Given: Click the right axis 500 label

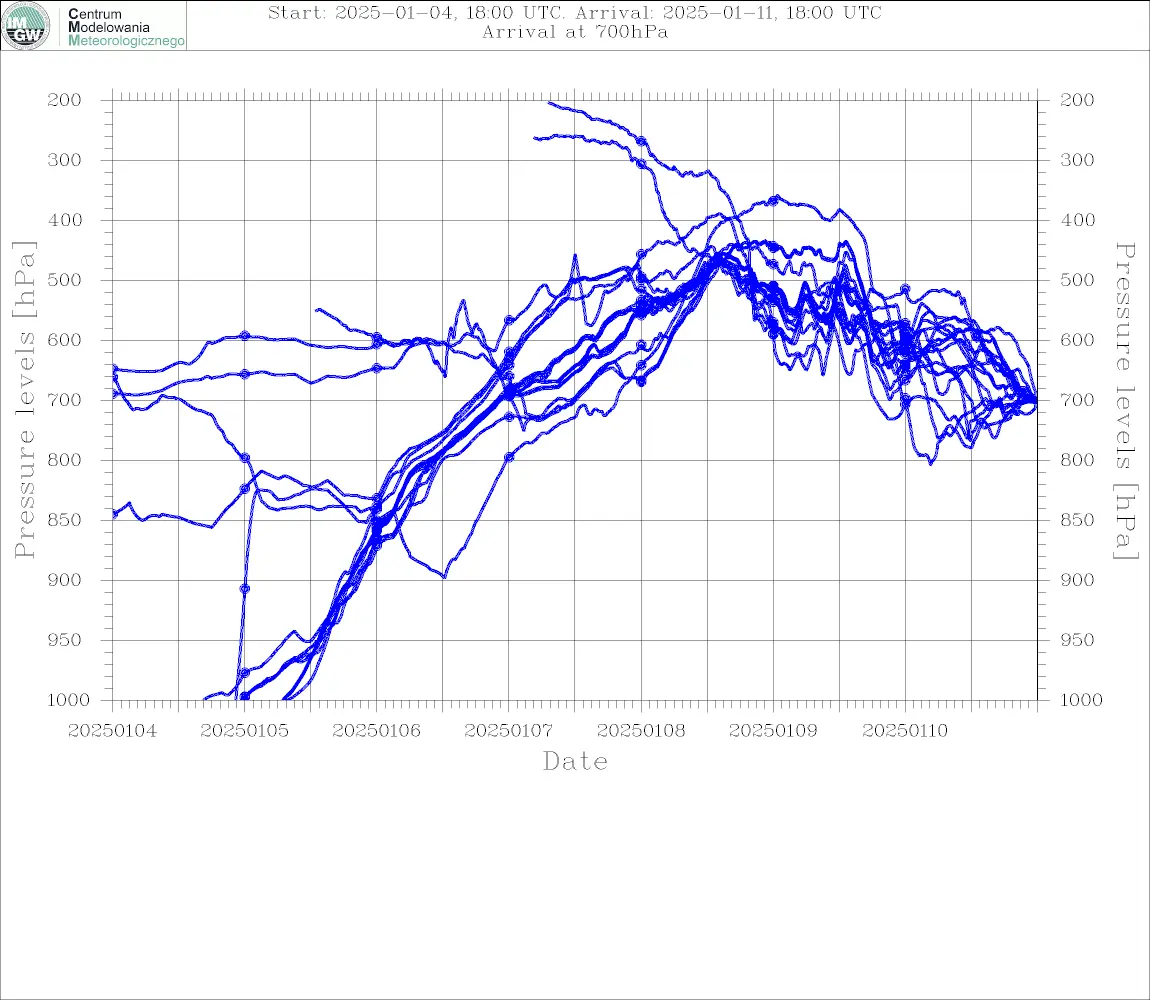Looking at the screenshot, I should click(1077, 280).
